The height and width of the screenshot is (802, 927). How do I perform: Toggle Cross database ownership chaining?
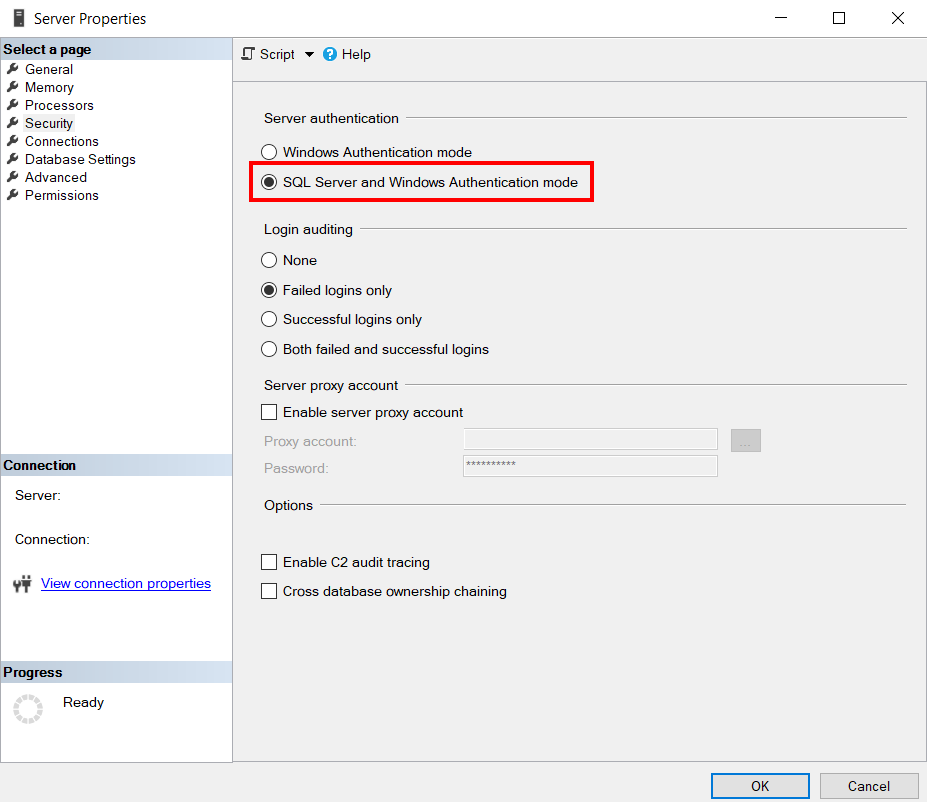click(x=269, y=591)
